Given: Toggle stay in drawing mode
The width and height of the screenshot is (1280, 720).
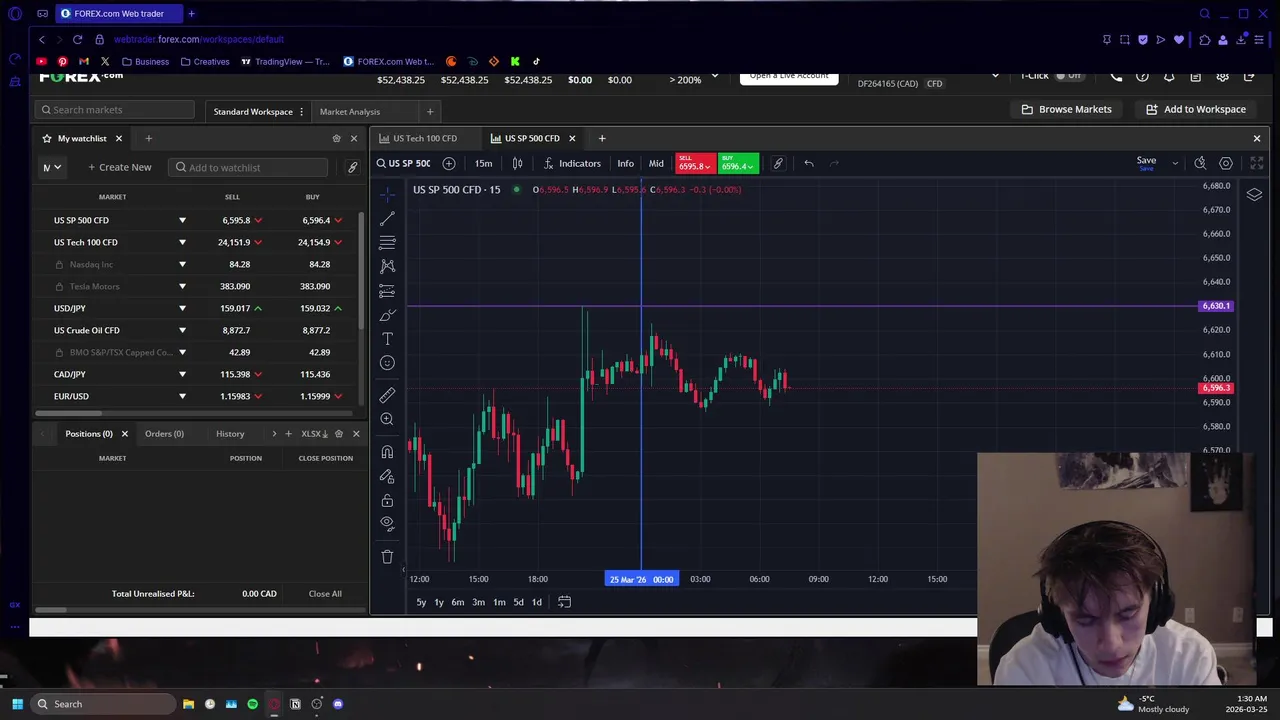Looking at the screenshot, I should click(x=387, y=476).
